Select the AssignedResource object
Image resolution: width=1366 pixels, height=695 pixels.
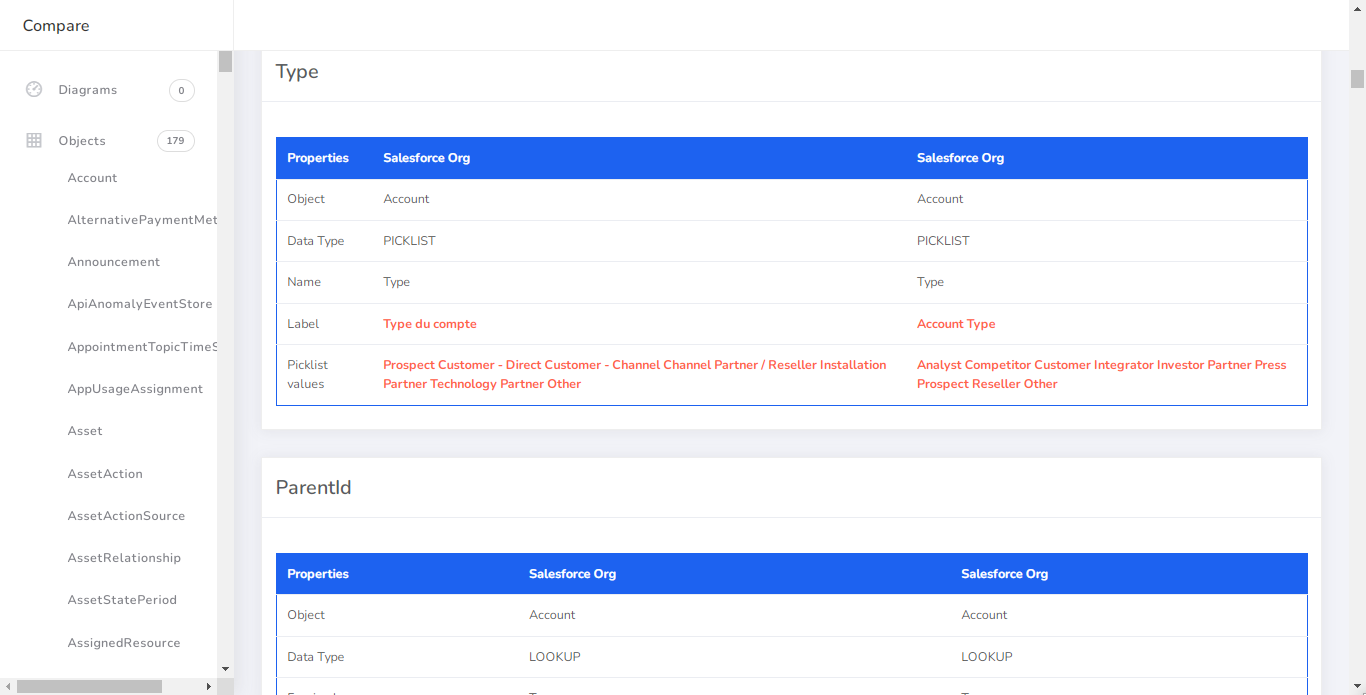pyautogui.click(x=124, y=643)
